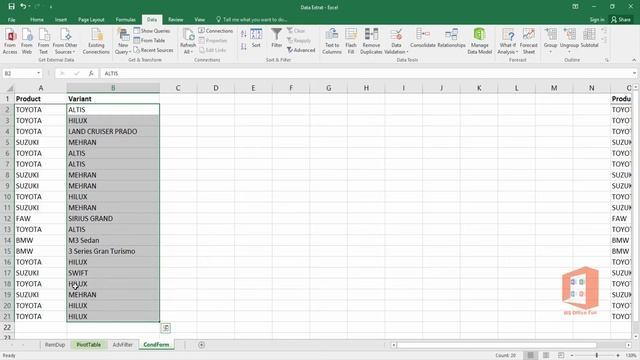This screenshot has height=360, width=640.
Task: Switch to the Insert ribbon tab
Action: point(61,20)
